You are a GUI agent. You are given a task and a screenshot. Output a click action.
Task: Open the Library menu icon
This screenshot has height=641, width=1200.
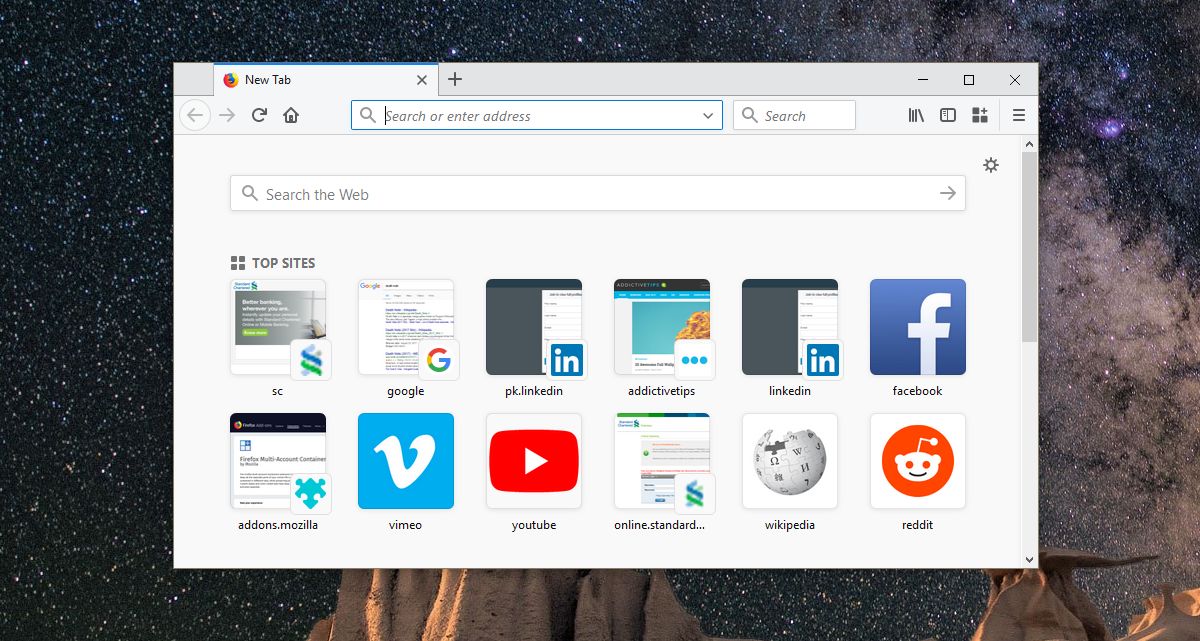coord(916,115)
